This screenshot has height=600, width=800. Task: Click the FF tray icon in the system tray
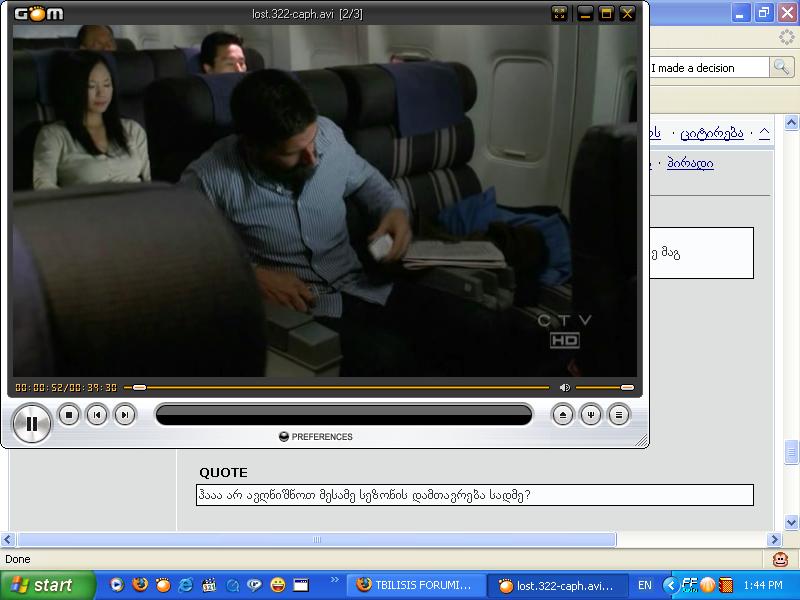point(689,585)
